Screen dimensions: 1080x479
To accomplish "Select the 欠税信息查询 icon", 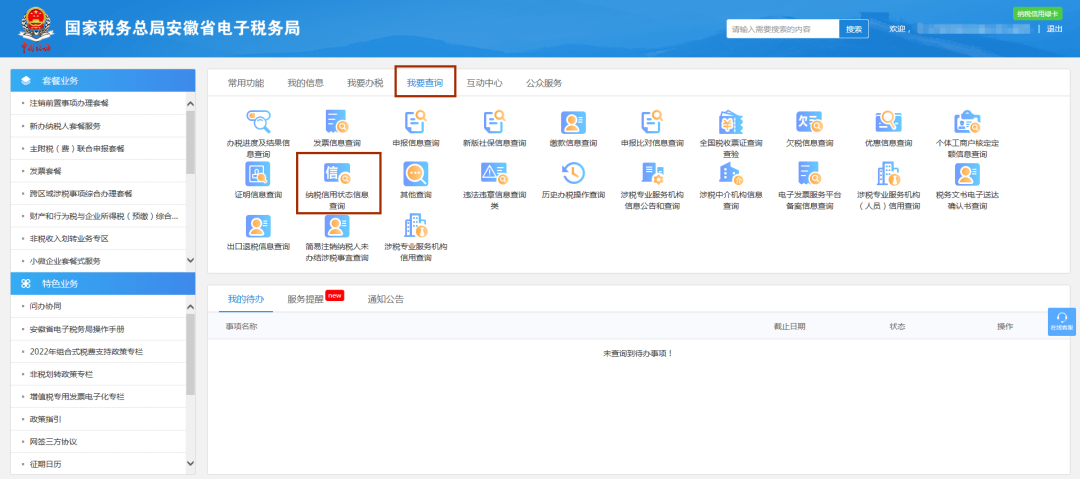I will pyautogui.click(x=809, y=122).
